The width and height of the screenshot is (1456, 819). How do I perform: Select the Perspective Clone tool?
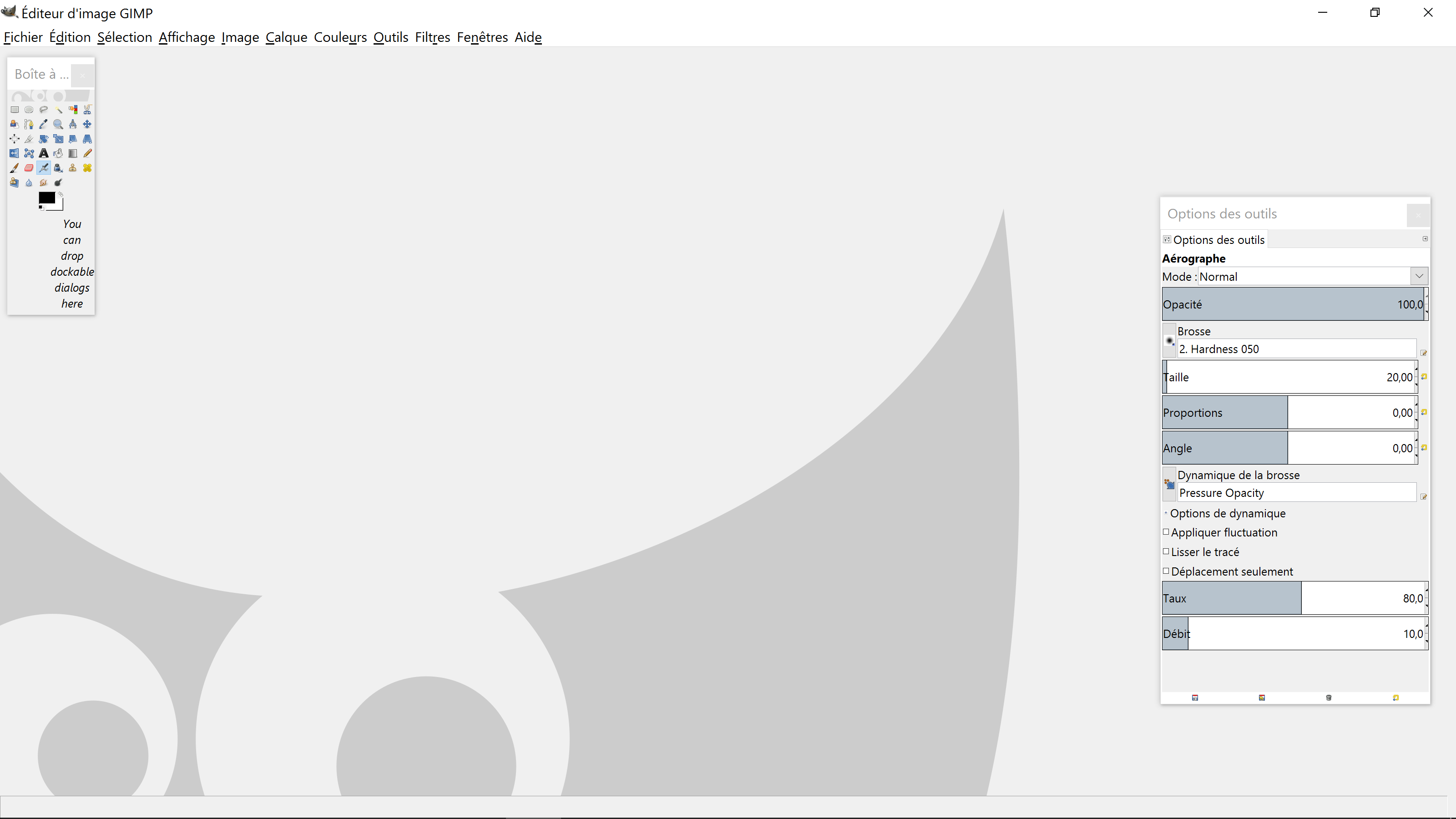[x=14, y=182]
